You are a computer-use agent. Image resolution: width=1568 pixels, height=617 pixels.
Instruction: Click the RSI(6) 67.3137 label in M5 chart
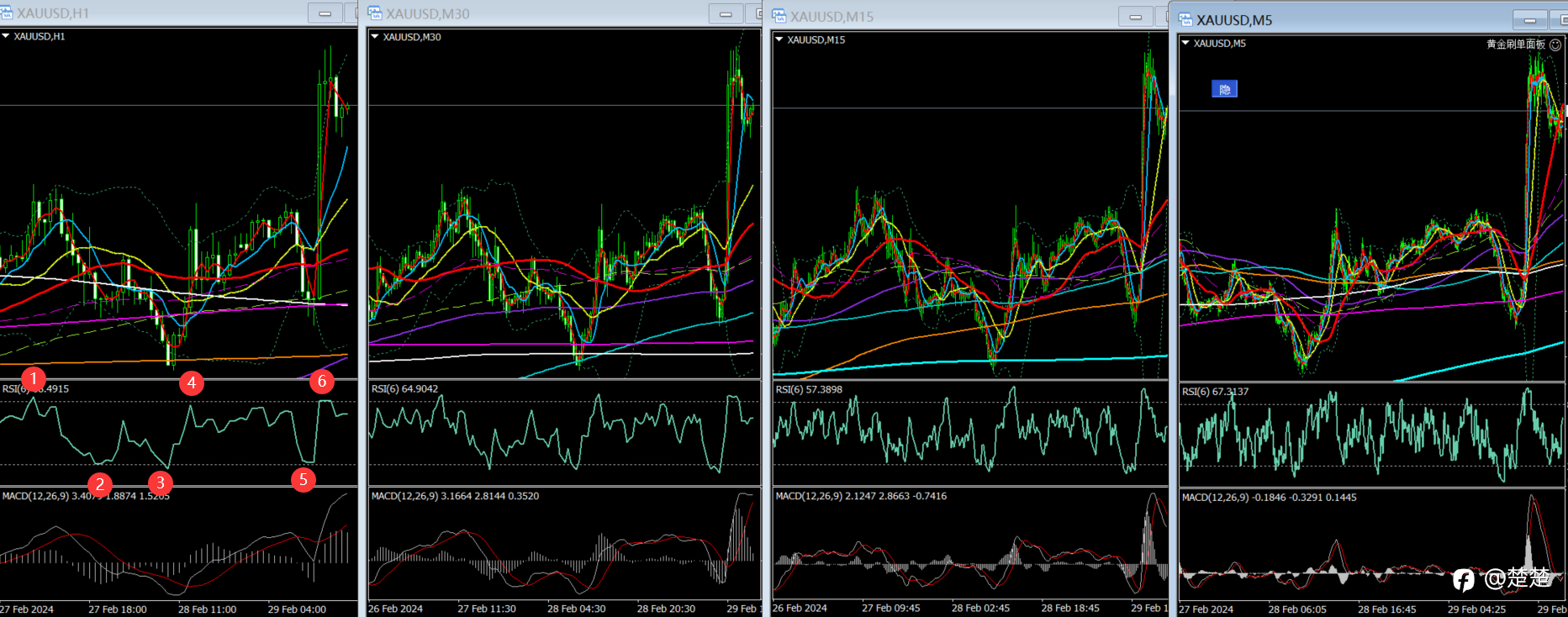[x=1215, y=392]
